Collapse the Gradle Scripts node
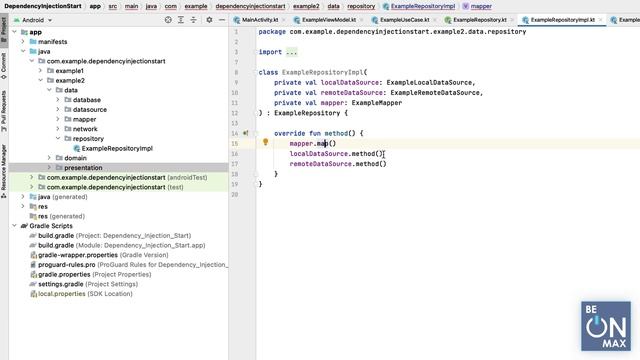The height and width of the screenshot is (360, 640). (14, 226)
